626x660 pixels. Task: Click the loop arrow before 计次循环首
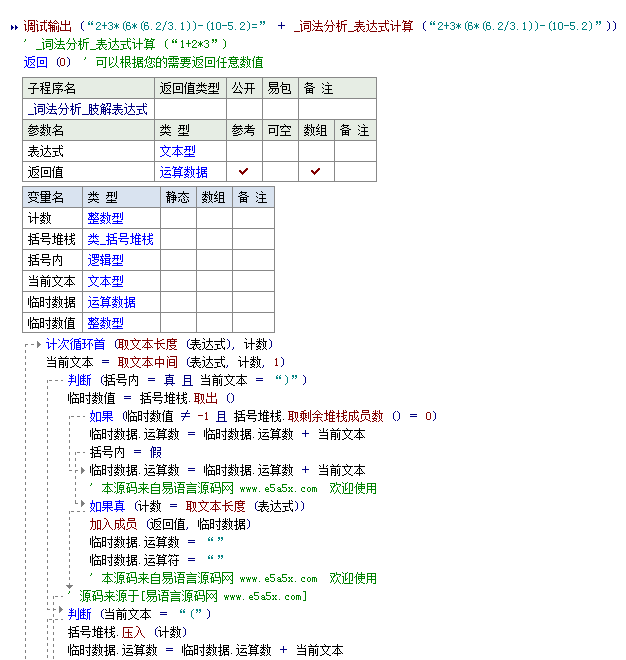click(x=36, y=344)
